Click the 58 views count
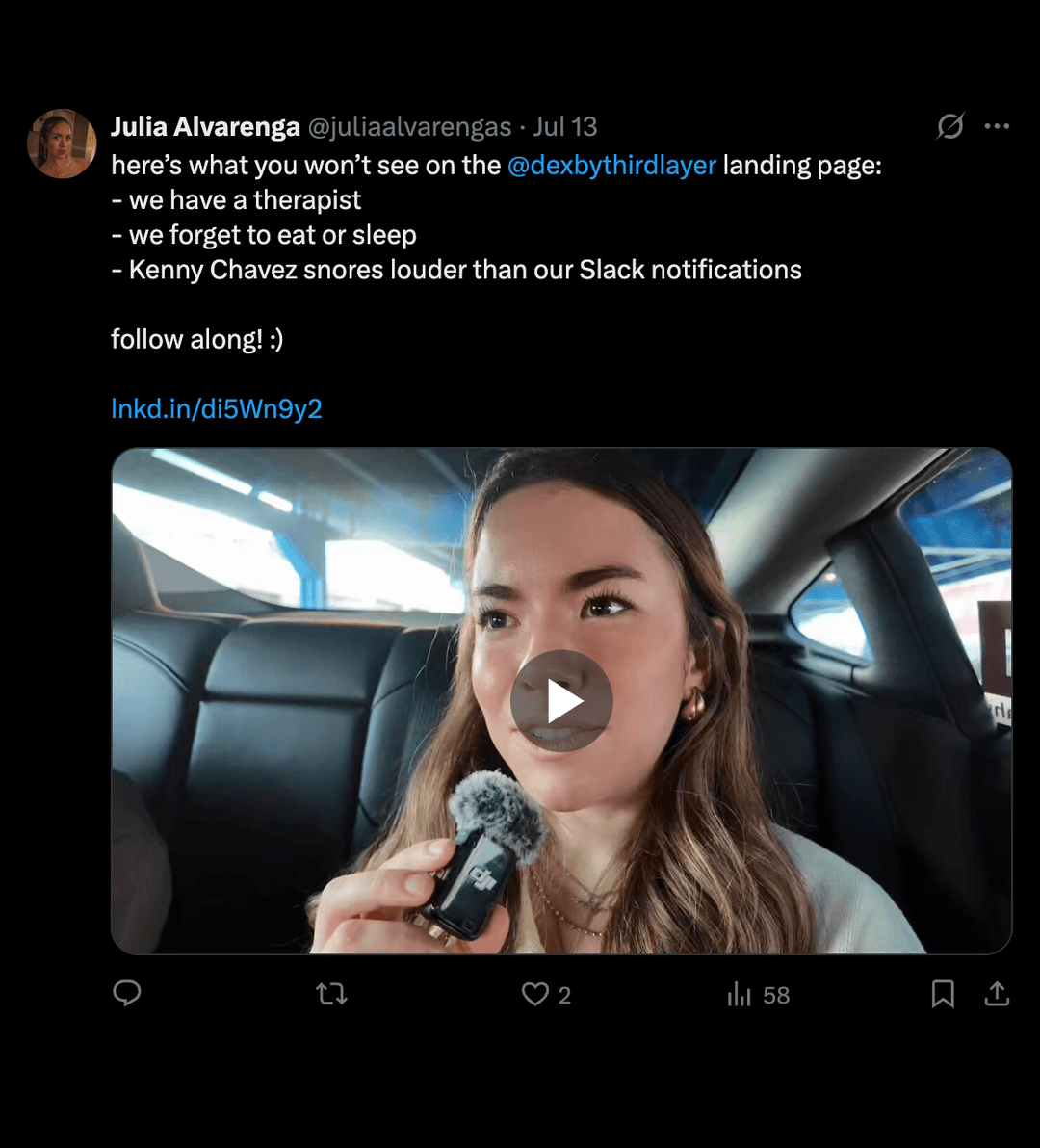 (x=776, y=995)
